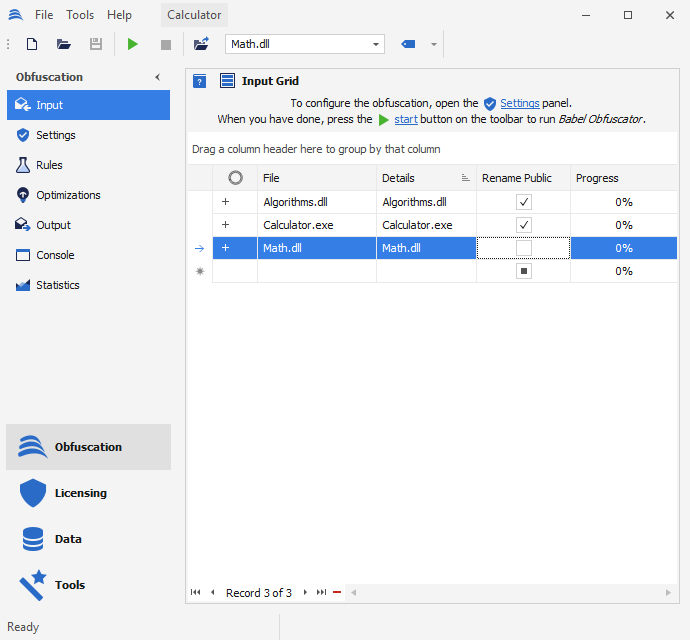The image size is (690, 640).
Task: Open the Math.dll combo box dropdown
Action: tap(376, 44)
